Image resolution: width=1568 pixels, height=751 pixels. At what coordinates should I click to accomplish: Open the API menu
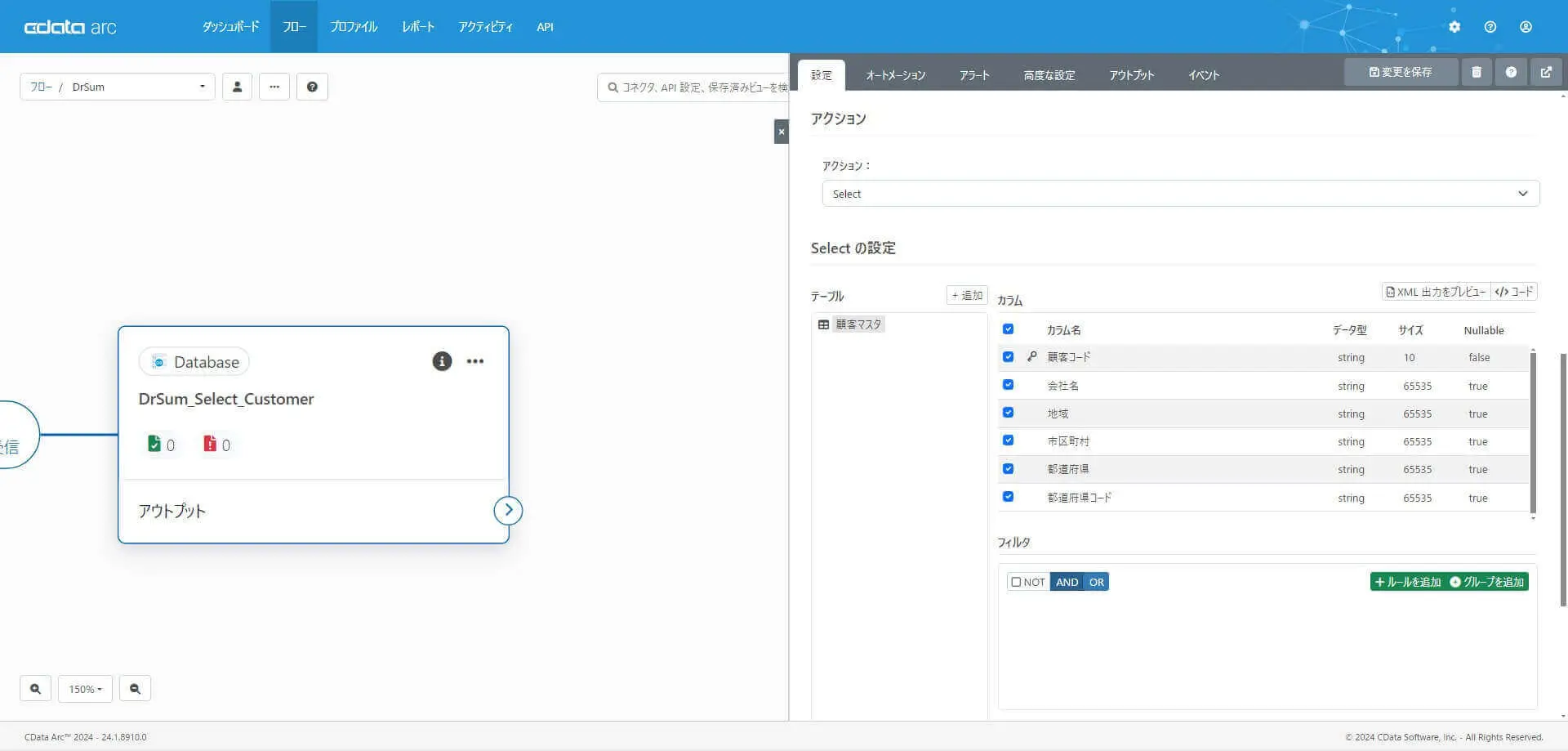[x=545, y=27]
